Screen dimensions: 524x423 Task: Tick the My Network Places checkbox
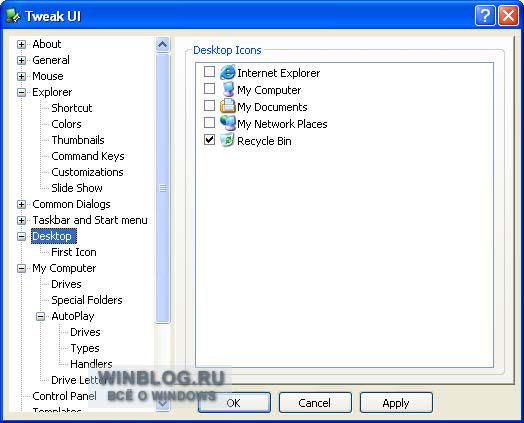tap(210, 122)
